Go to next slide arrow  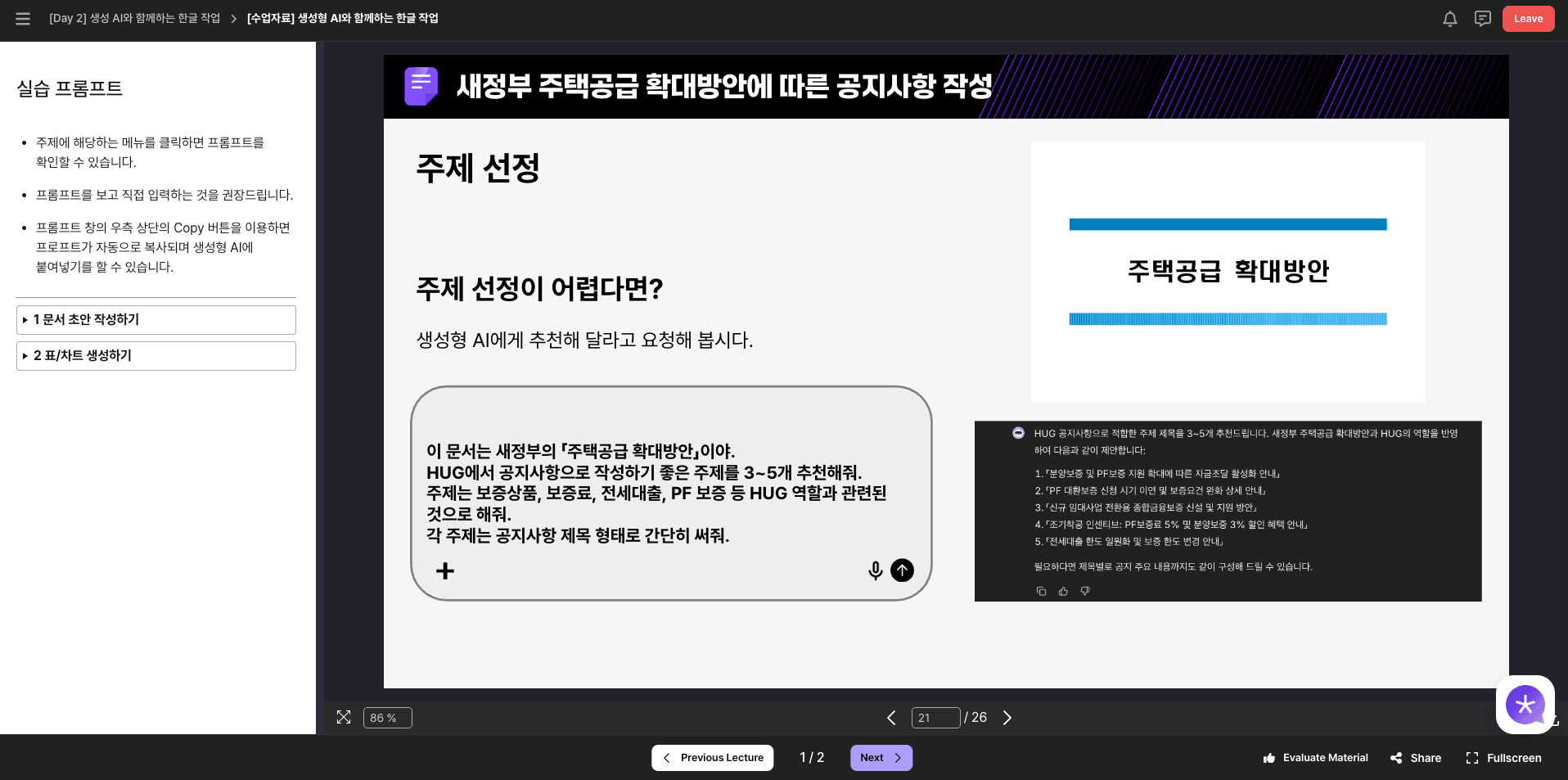click(1007, 718)
